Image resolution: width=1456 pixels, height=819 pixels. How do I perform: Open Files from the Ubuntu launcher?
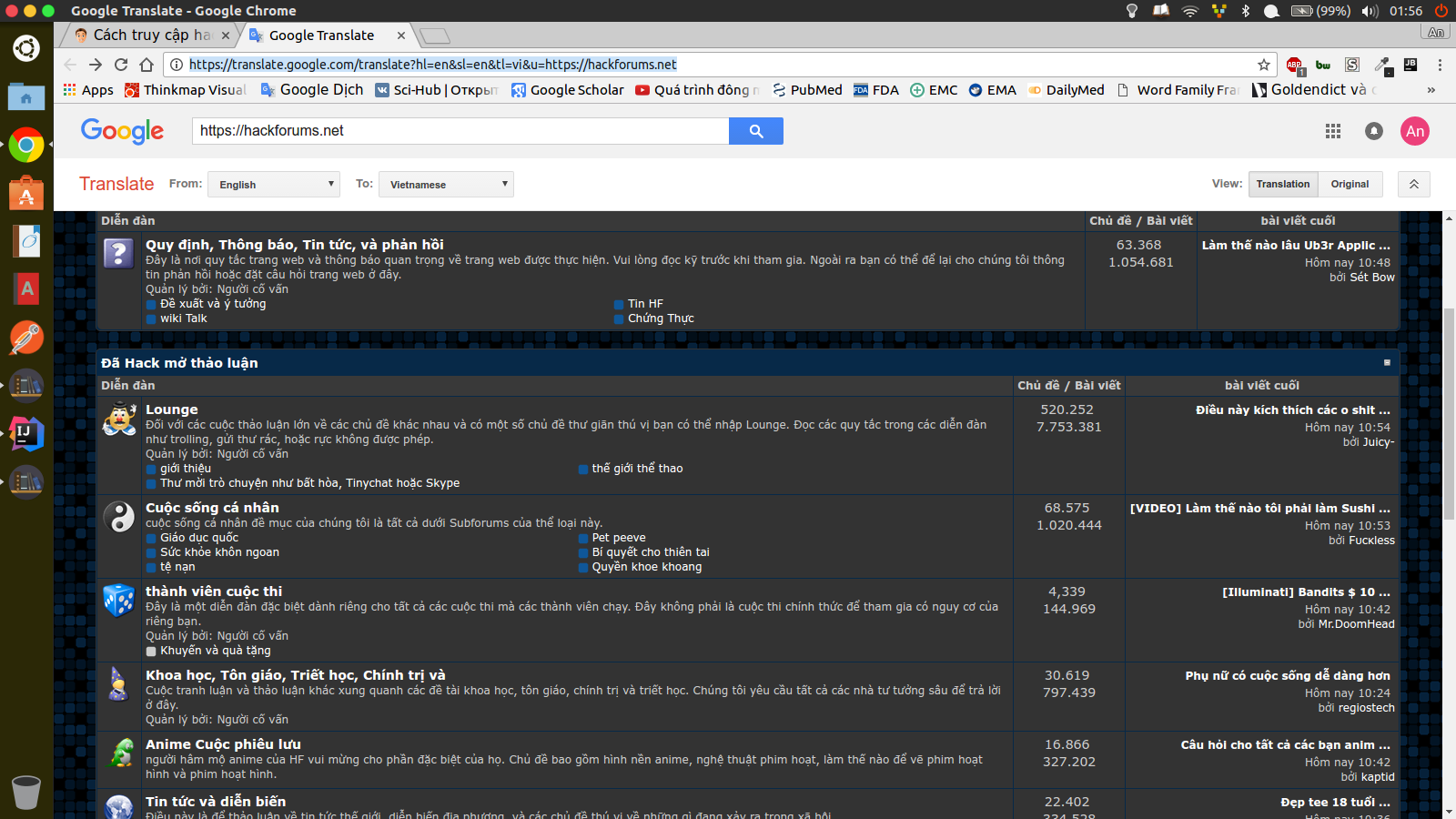[x=26, y=96]
